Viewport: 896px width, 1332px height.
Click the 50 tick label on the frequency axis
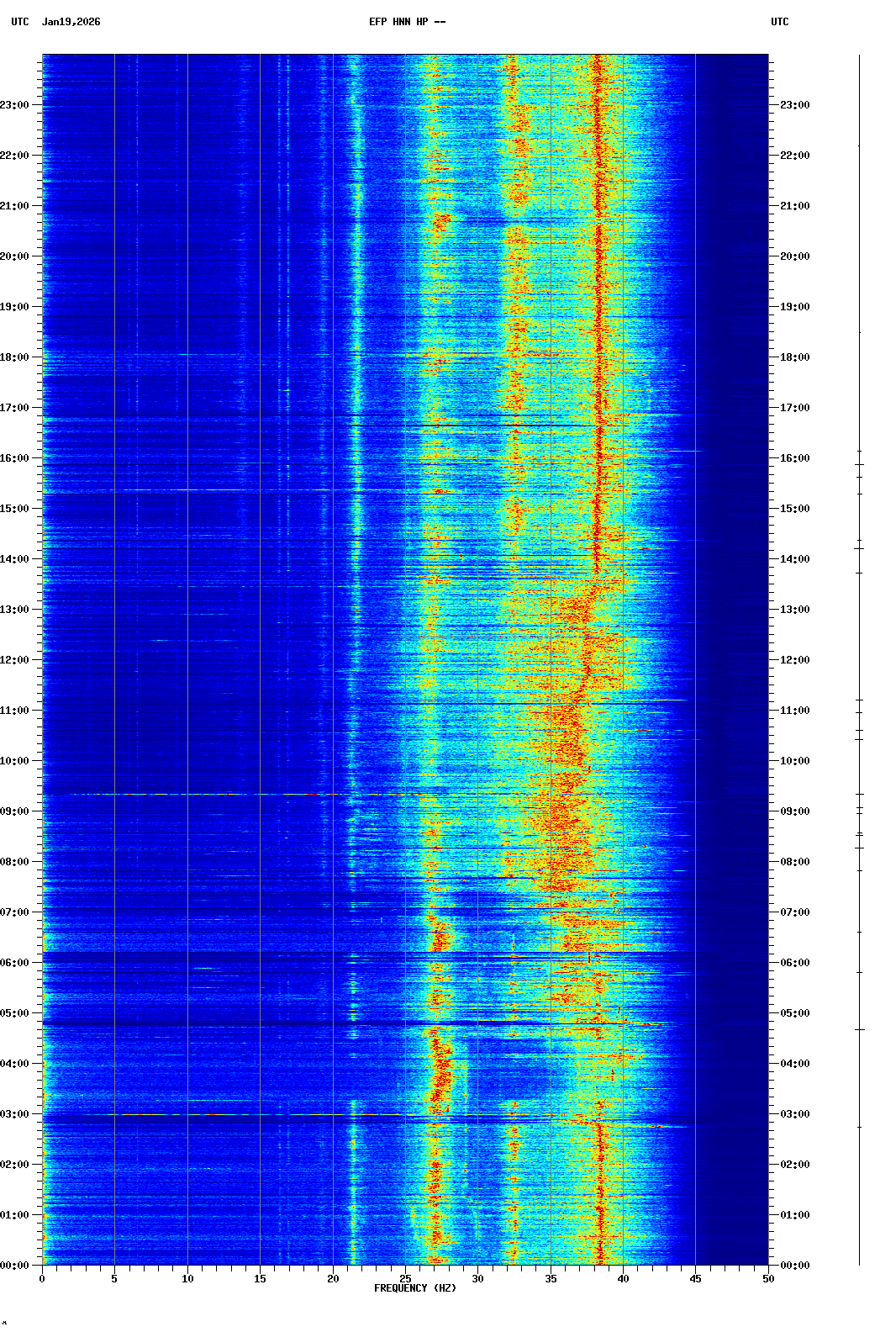pos(768,1279)
